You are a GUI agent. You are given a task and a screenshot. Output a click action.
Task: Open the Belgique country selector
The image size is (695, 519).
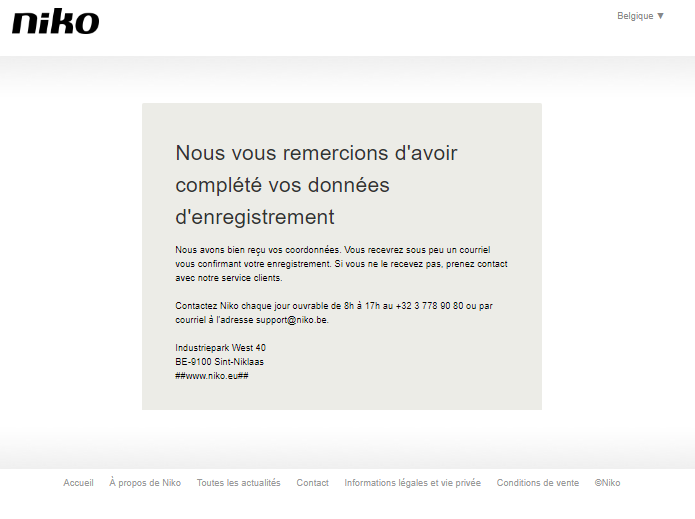[635, 16]
